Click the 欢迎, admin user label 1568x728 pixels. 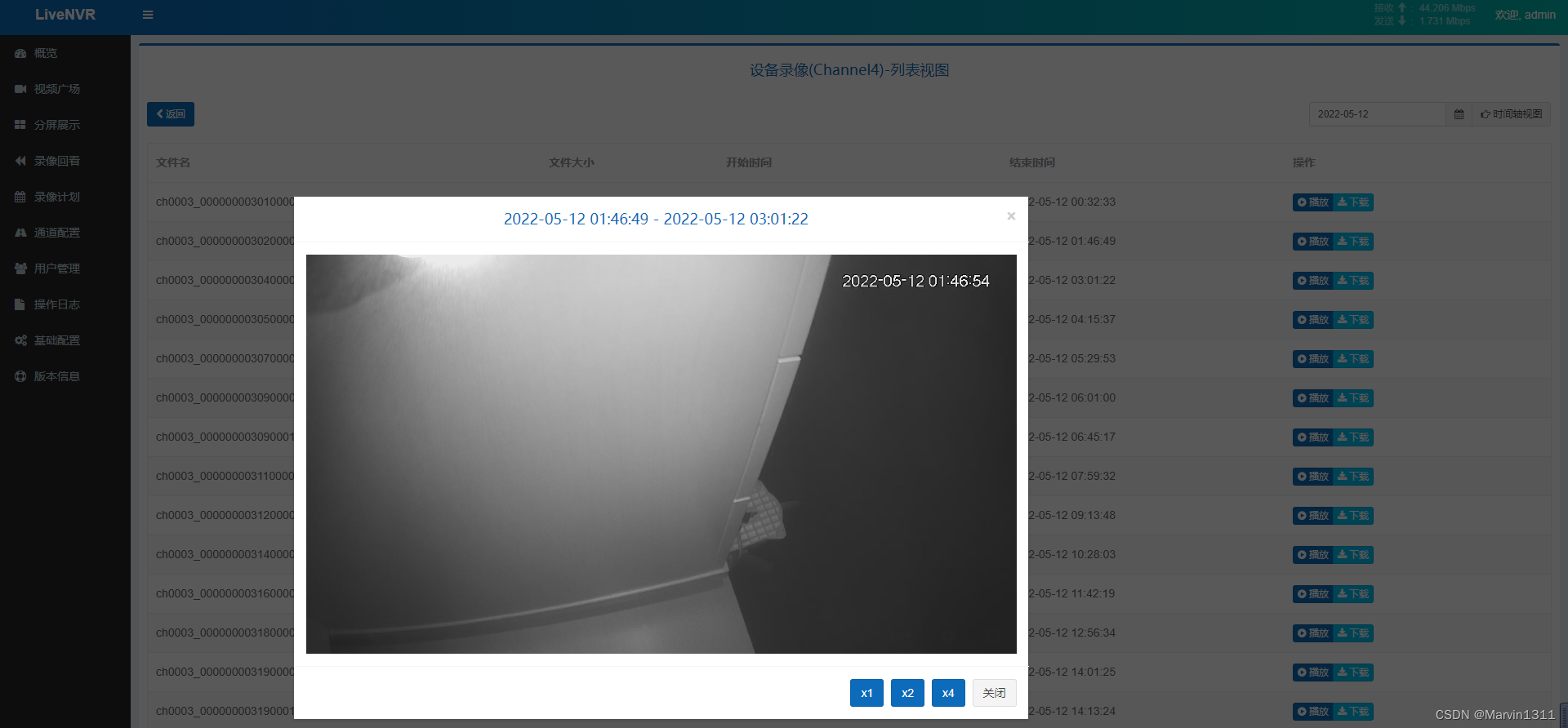pos(1525,15)
